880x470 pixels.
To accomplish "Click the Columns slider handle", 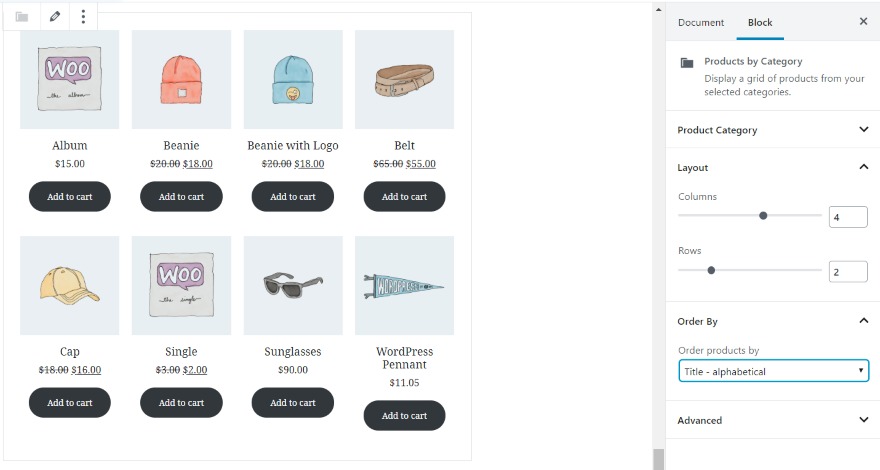I will (x=763, y=216).
